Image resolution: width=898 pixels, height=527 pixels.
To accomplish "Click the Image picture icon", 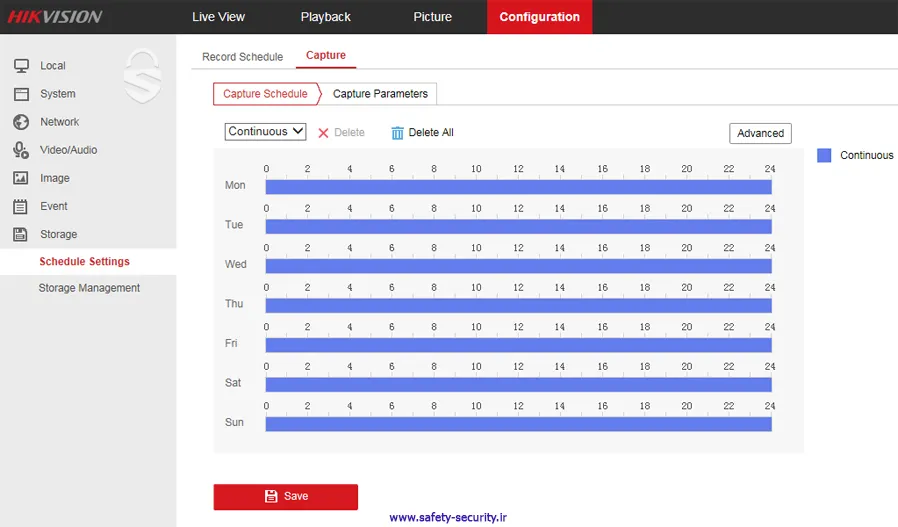I will [20, 178].
